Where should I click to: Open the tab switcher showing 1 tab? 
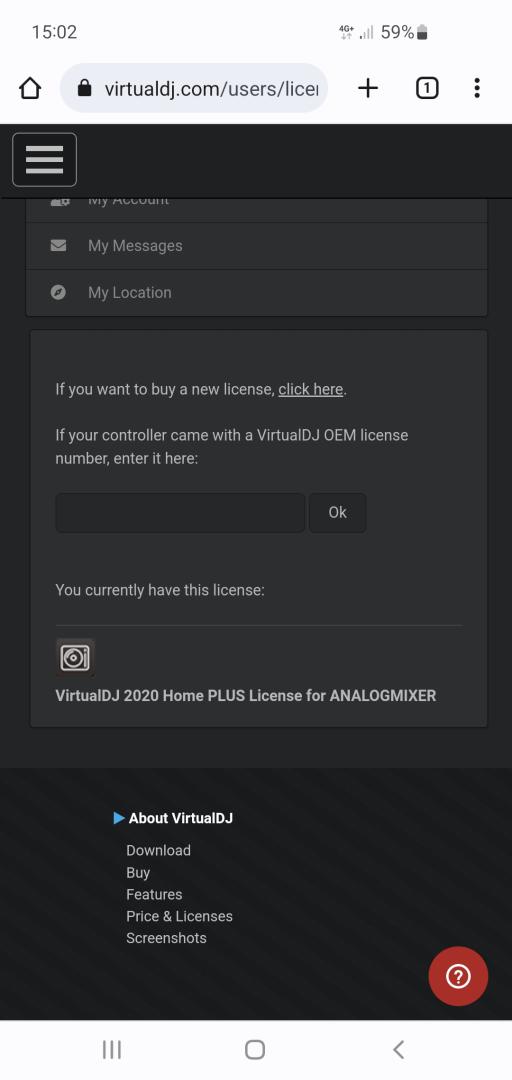(x=427, y=88)
